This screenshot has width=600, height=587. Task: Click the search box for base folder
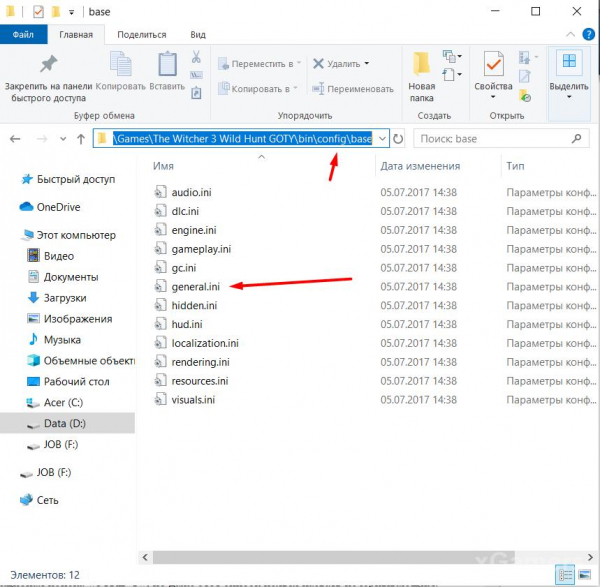tap(500, 139)
